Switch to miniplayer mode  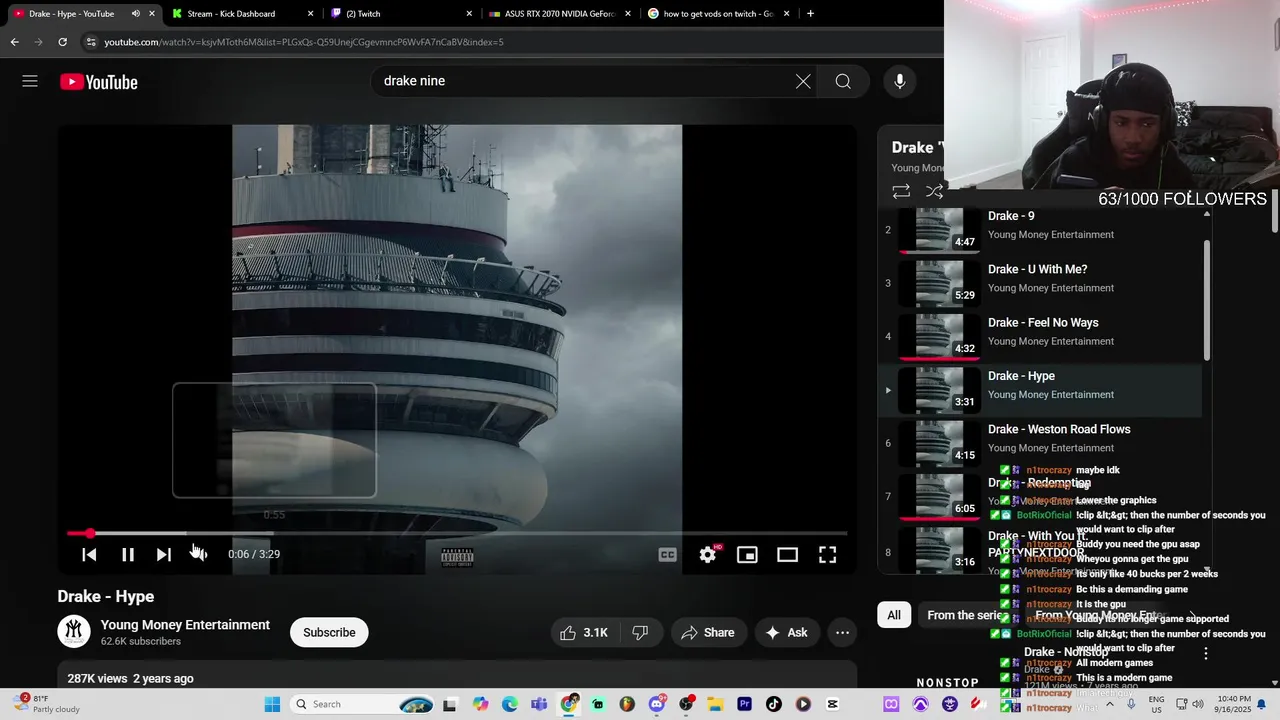(747, 554)
